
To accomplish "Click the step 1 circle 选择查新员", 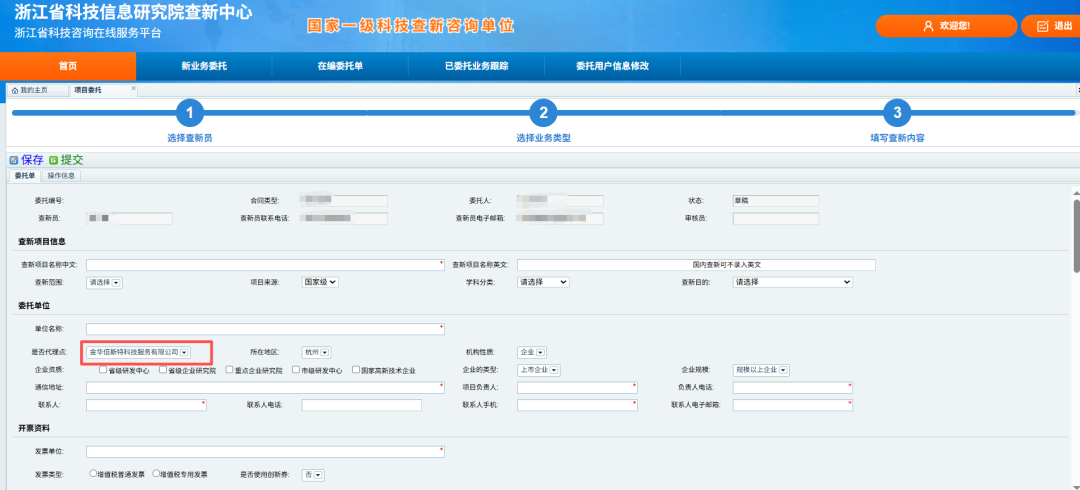I will point(190,113).
